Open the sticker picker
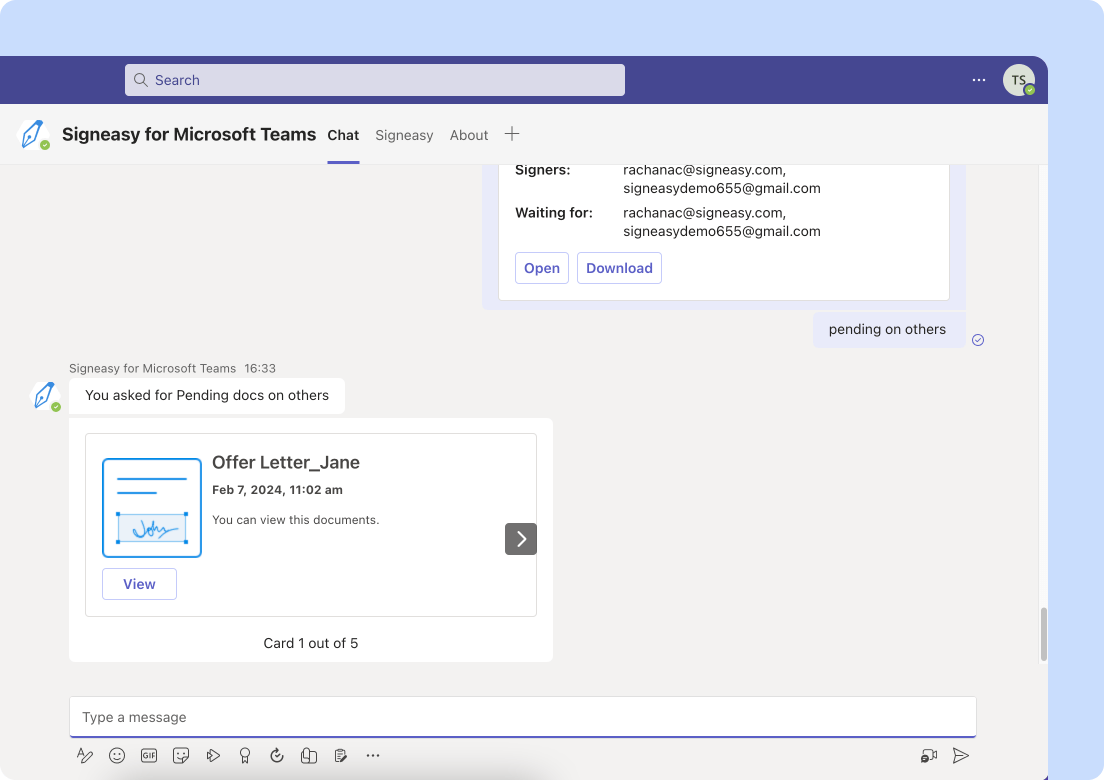1104x780 pixels. [x=181, y=755]
